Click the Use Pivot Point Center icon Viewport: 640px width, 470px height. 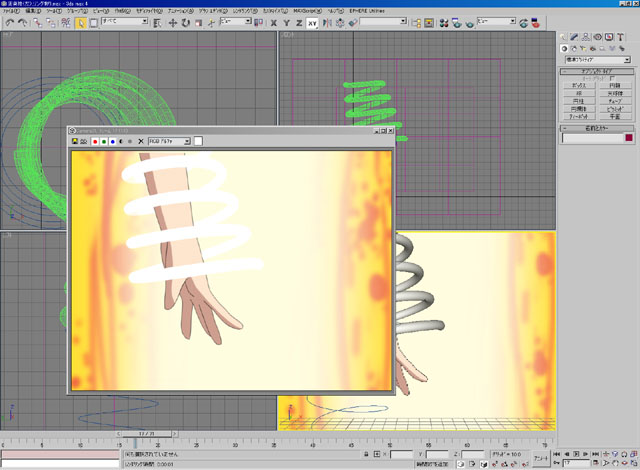pyautogui.click(x=259, y=23)
